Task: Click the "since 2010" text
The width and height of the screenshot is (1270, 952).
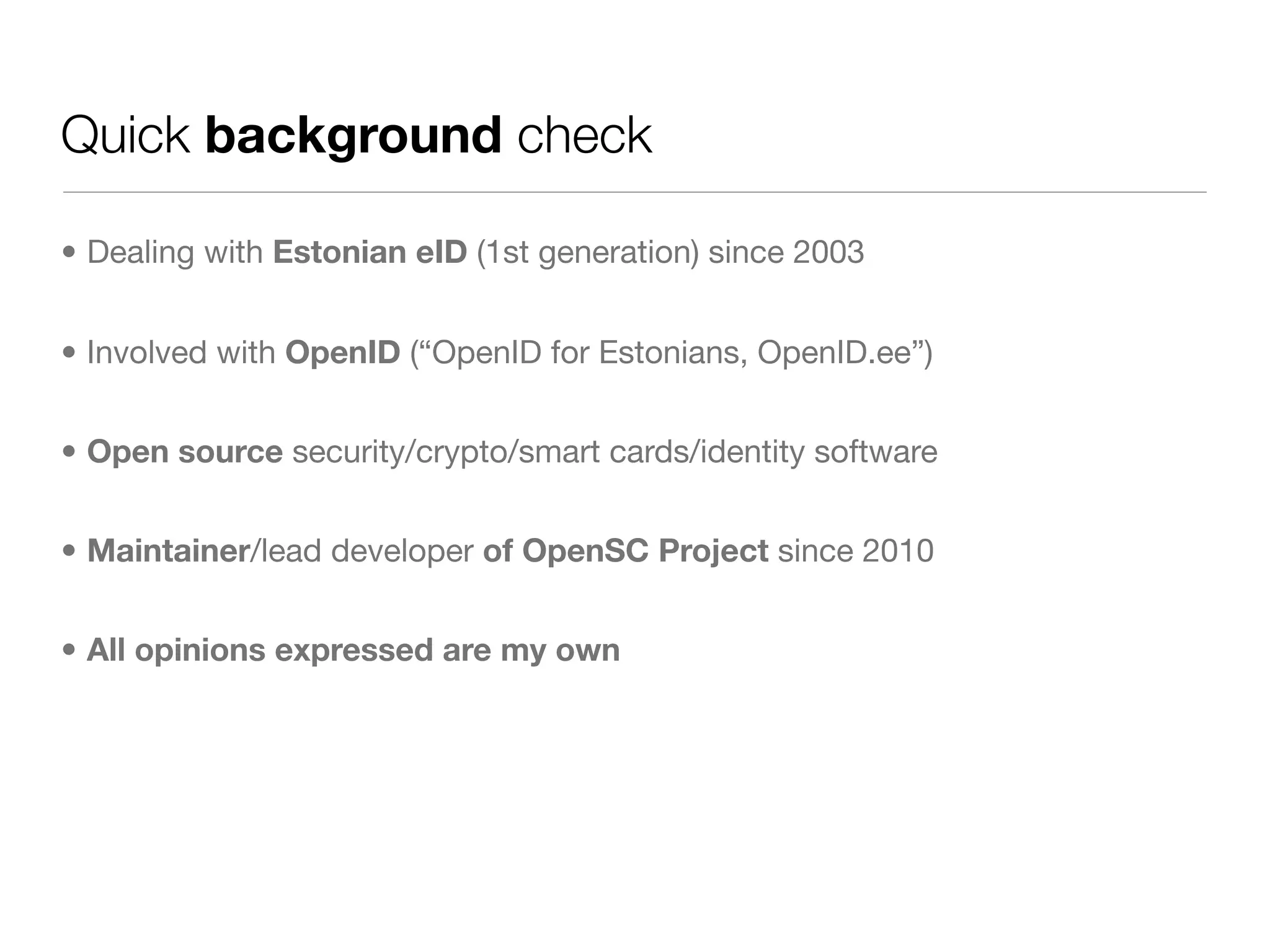Action: pyautogui.click(x=856, y=550)
